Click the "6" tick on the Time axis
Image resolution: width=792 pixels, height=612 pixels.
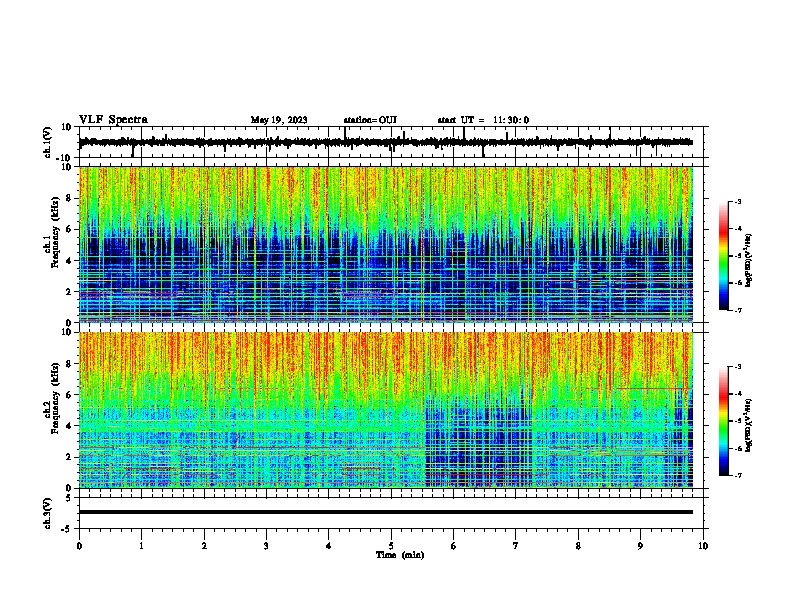coord(454,546)
